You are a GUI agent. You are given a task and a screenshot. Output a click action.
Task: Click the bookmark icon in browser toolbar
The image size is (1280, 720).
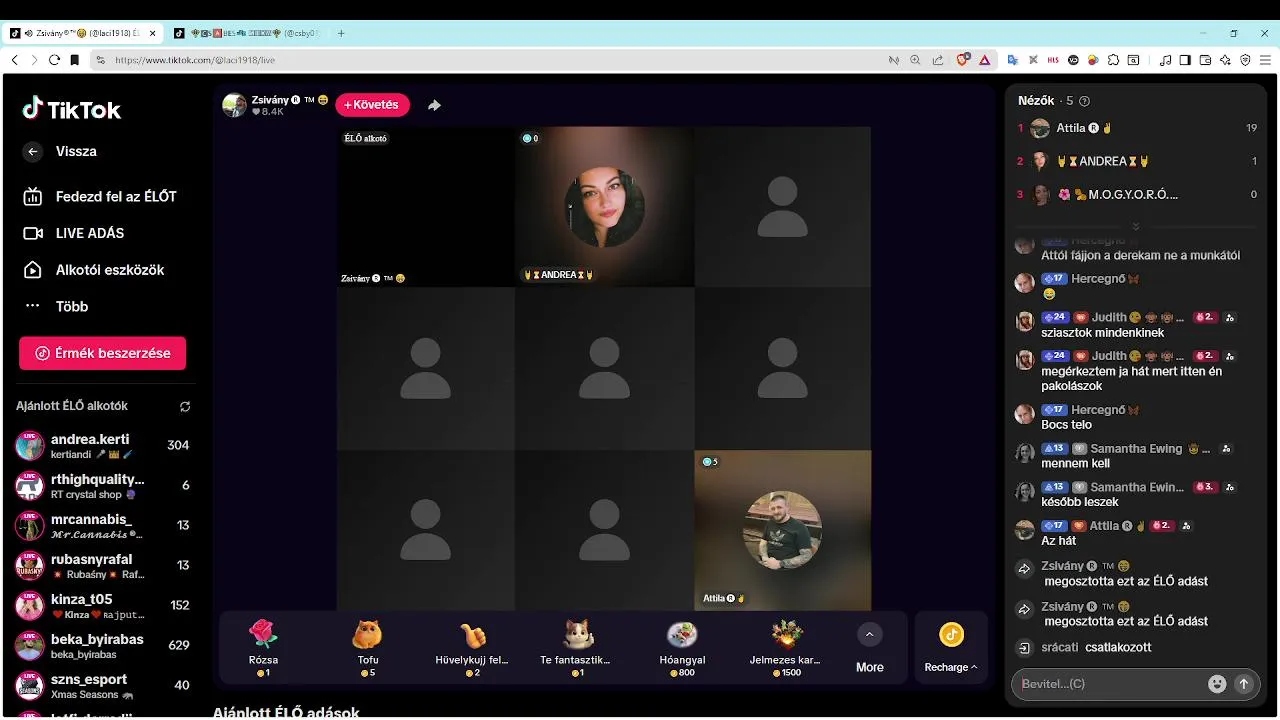pos(74,60)
